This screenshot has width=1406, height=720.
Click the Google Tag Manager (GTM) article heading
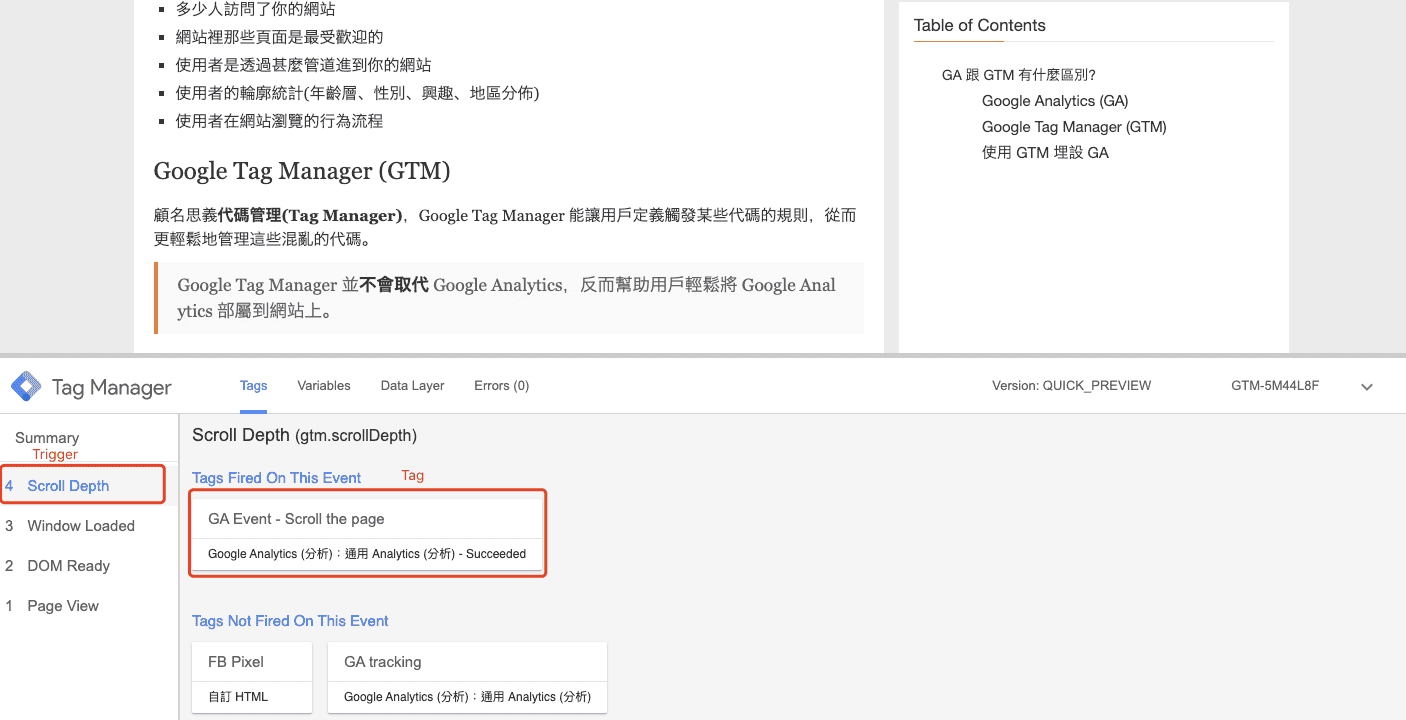tap(302, 171)
